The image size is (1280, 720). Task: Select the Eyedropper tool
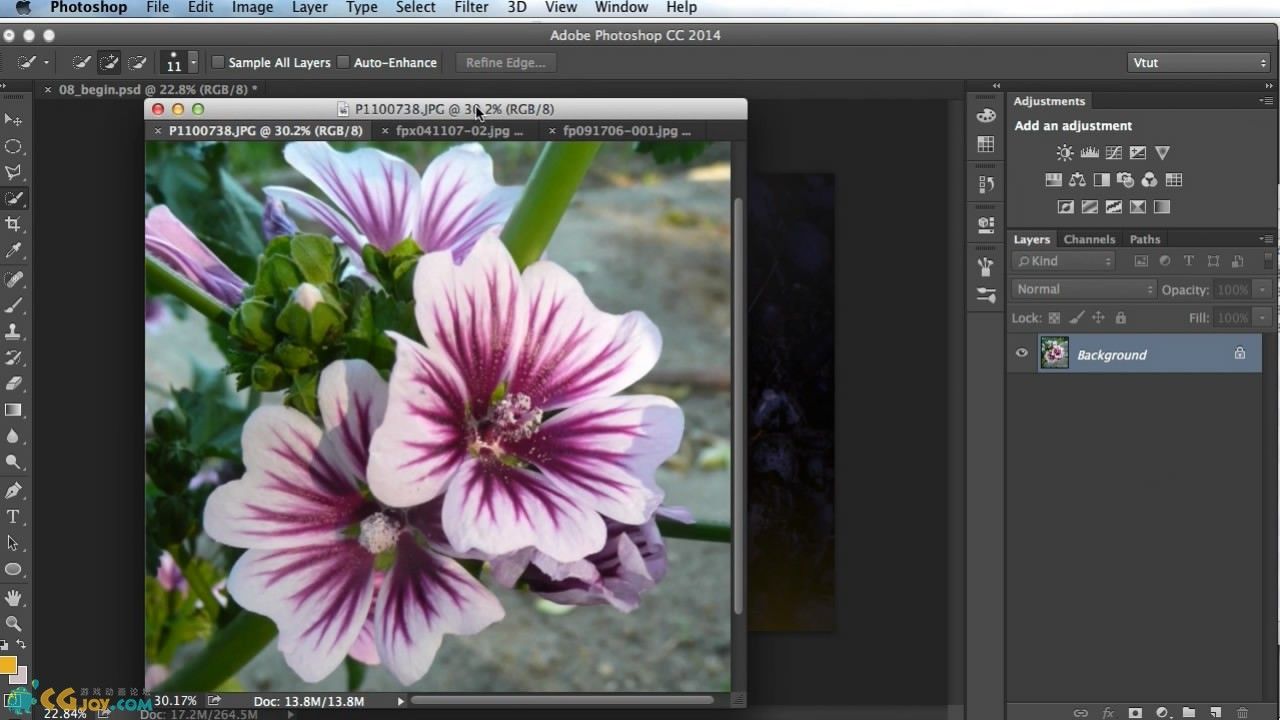coord(13,250)
